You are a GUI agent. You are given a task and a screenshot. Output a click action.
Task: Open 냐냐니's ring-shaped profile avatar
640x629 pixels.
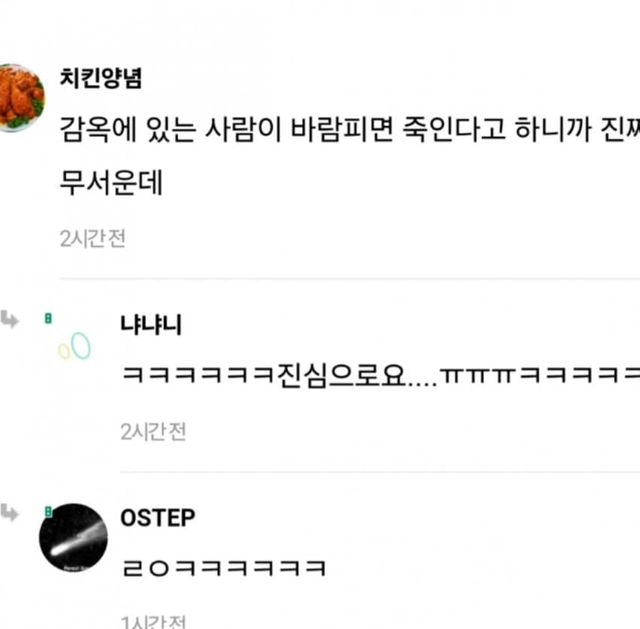point(74,347)
